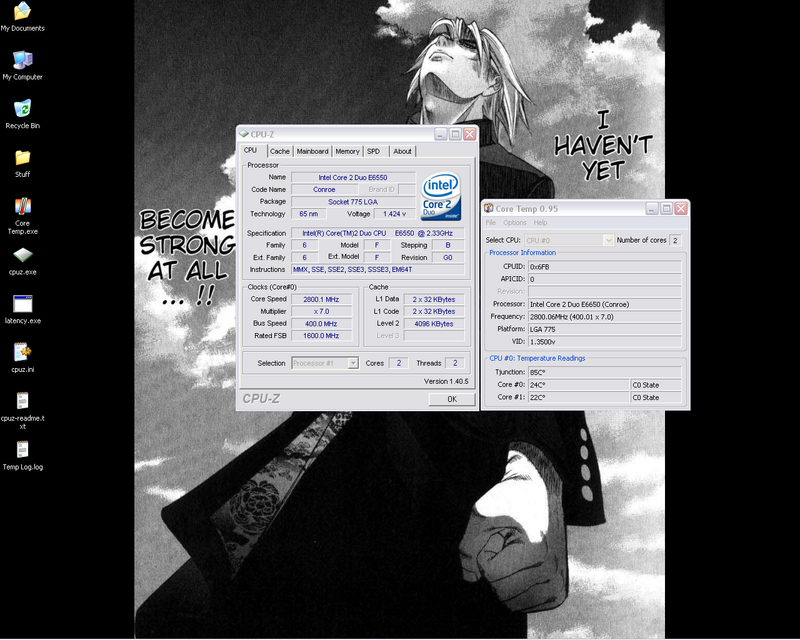Open the Memory tab in CPU-Z
Screen dimensions: 800x640
[x=347, y=152]
